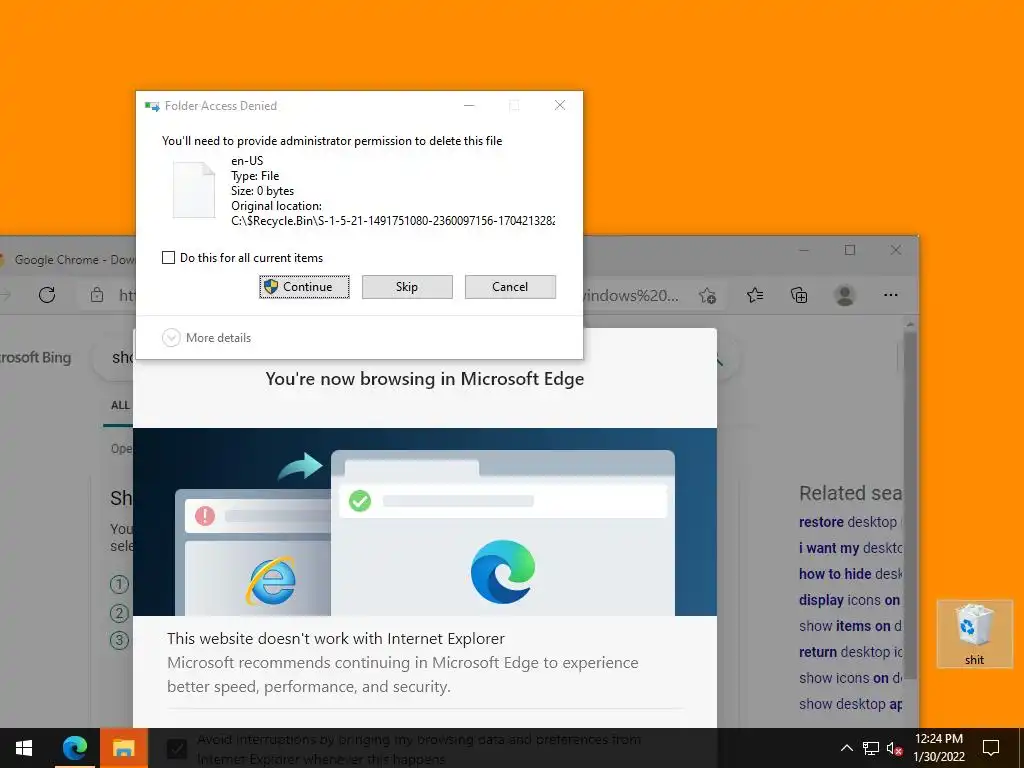Open related search 'show desktop ap'
The height and width of the screenshot is (768, 1024).
850,704
